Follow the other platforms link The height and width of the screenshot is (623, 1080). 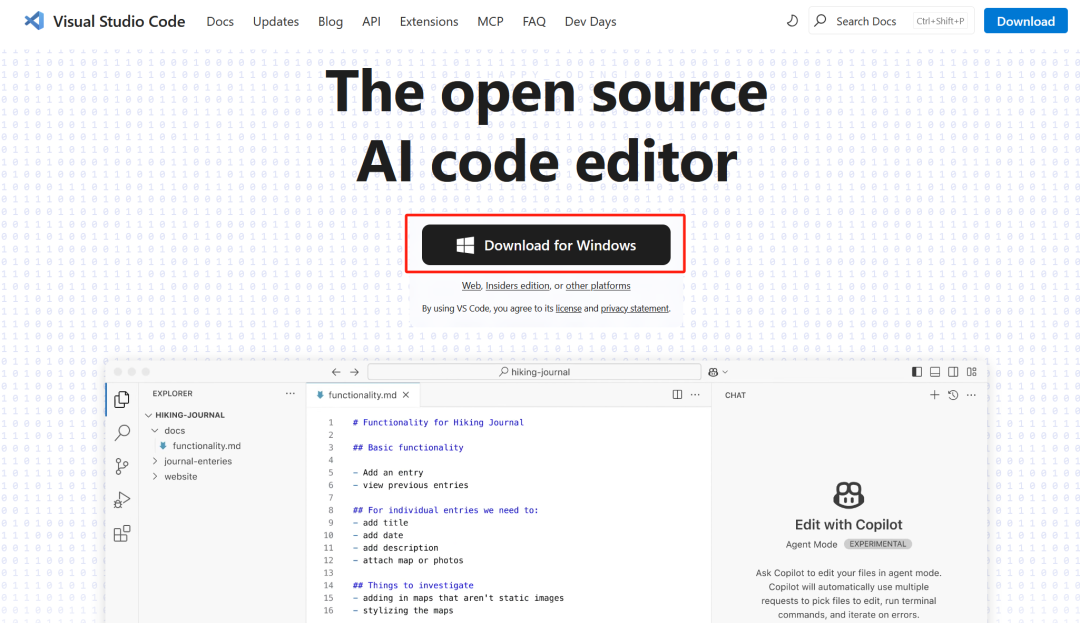pyautogui.click(x=598, y=286)
